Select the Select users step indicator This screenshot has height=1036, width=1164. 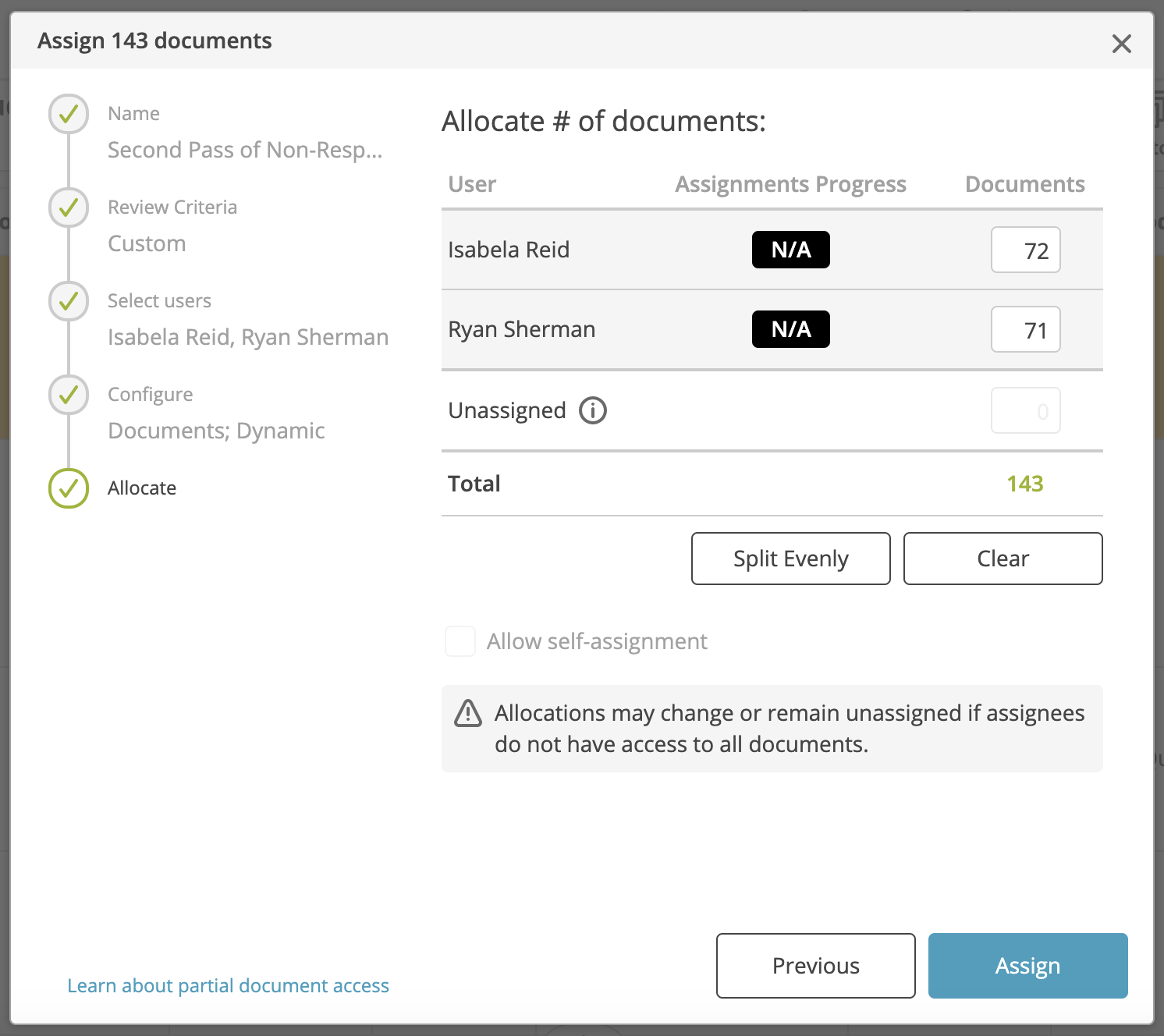[68, 301]
